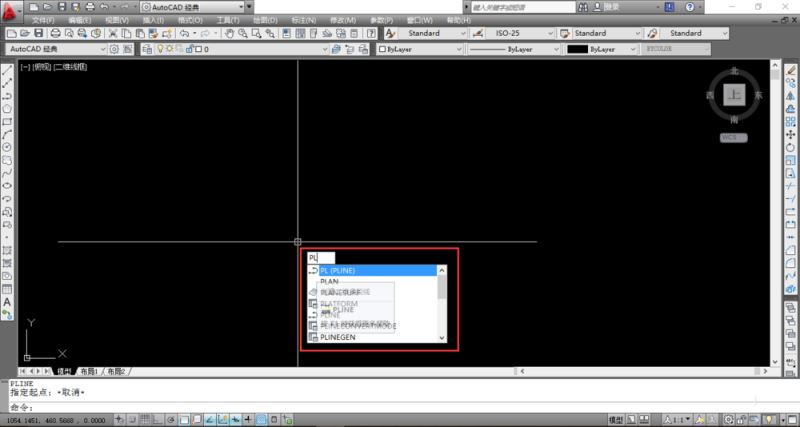Click the Move tool in modify toolbar
This screenshot has width=800, height=427.
[791, 135]
